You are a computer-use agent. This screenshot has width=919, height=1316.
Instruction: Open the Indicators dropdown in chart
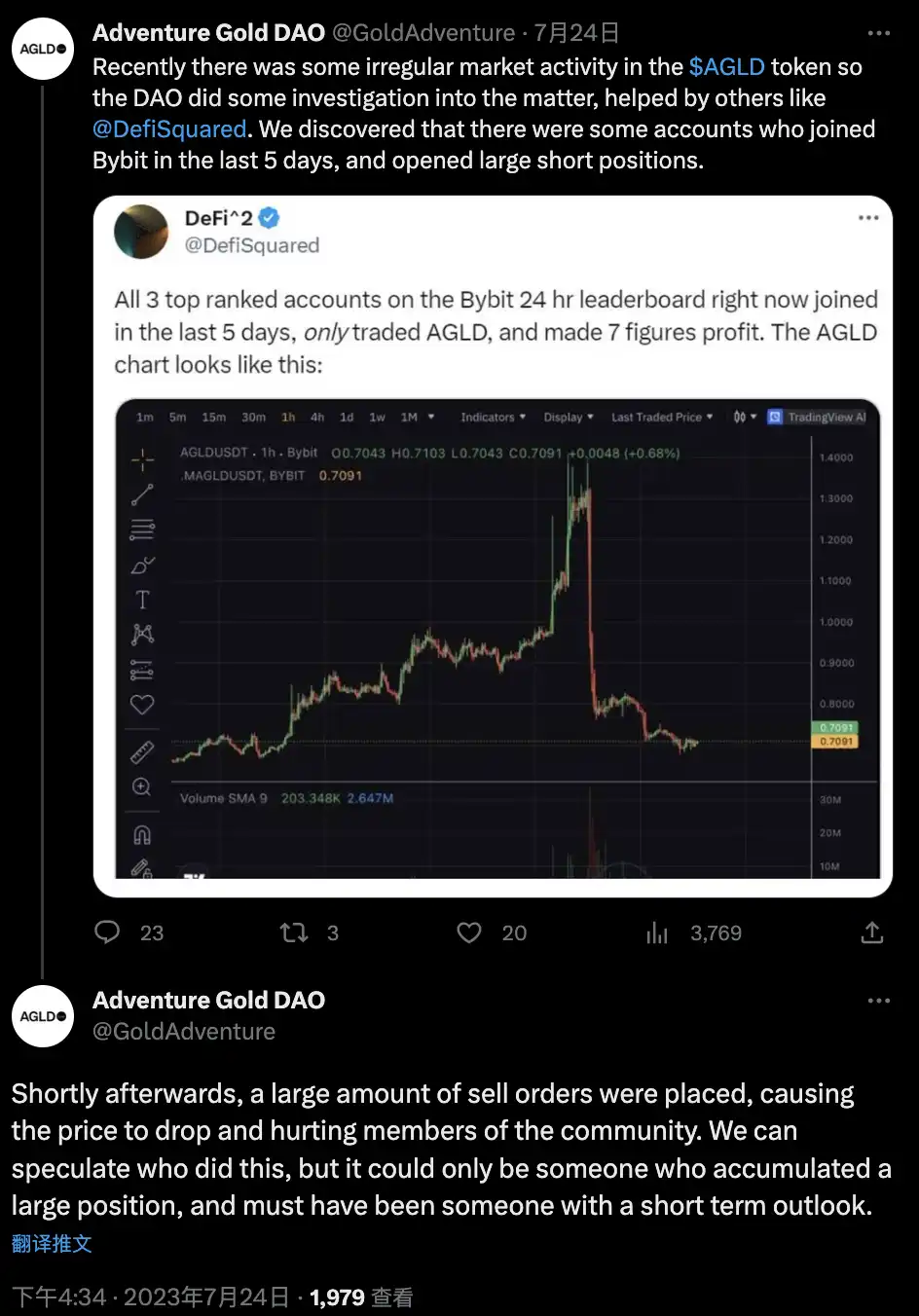pos(493,418)
